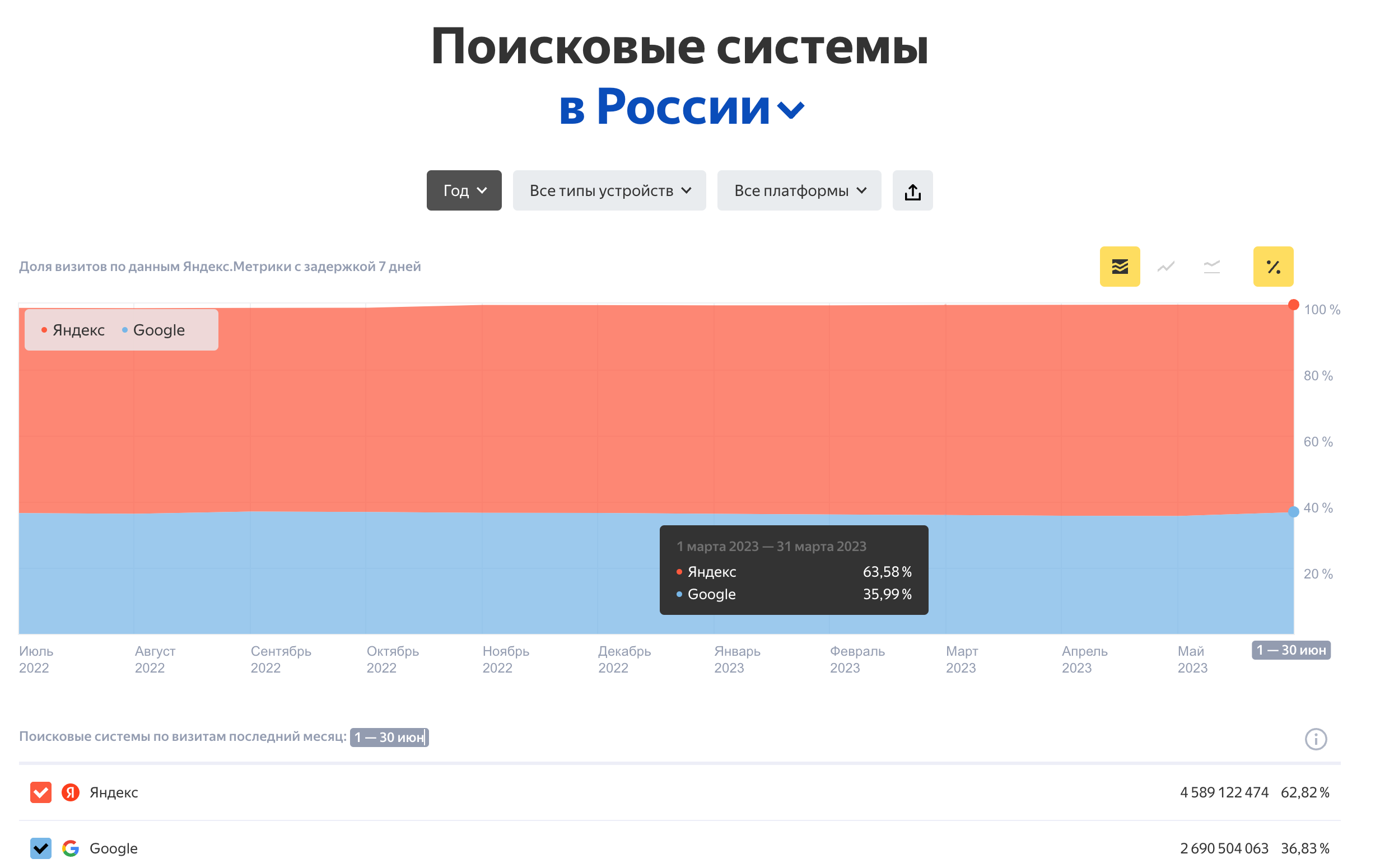The width and height of the screenshot is (1380, 868).
Task: Select the '1 — 30 июн' axis label
Action: pyautogui.click(x=1290, y=650)
